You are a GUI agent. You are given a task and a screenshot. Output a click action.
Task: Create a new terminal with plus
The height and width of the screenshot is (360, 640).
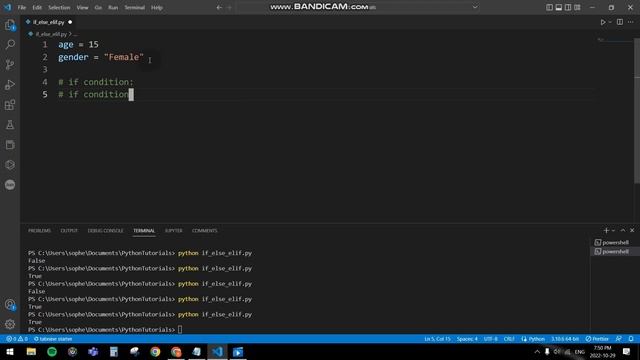coord(606,231)
